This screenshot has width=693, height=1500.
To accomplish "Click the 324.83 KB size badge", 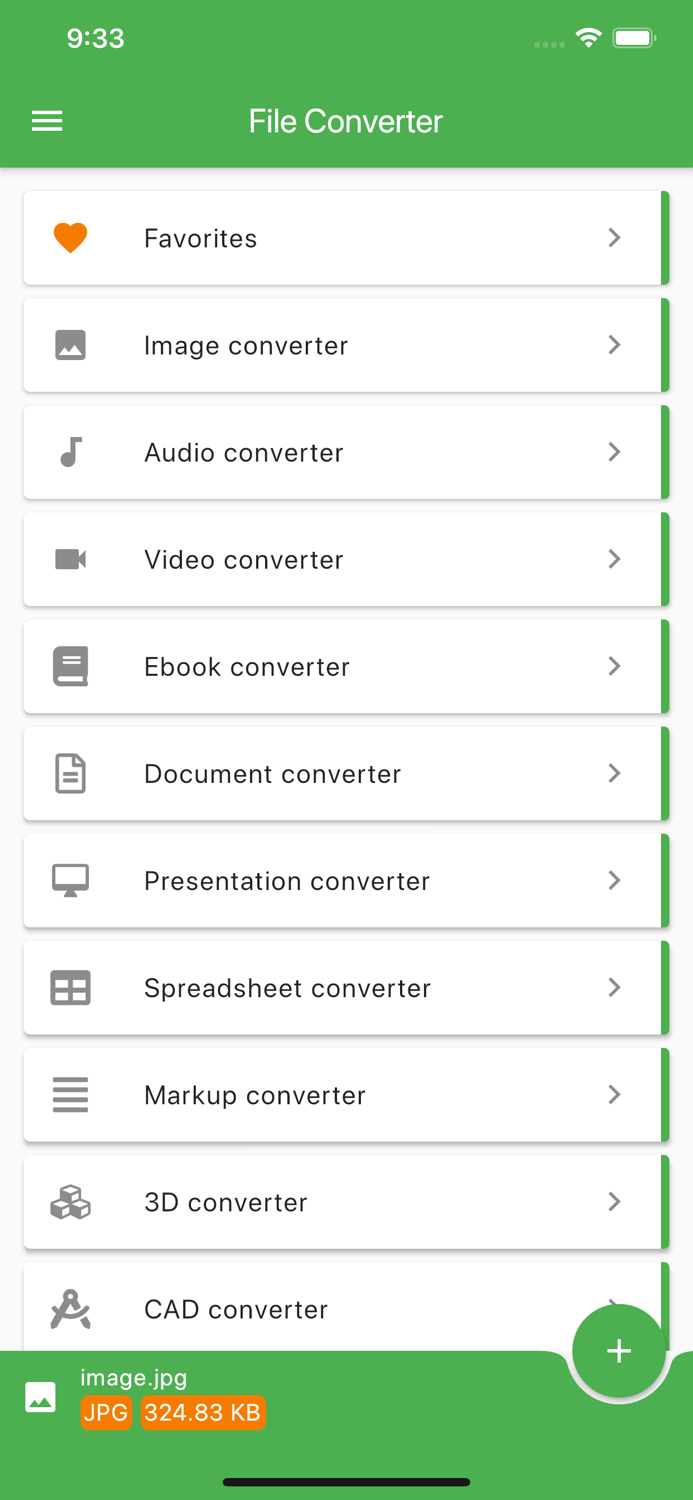I will point(203,1412).
